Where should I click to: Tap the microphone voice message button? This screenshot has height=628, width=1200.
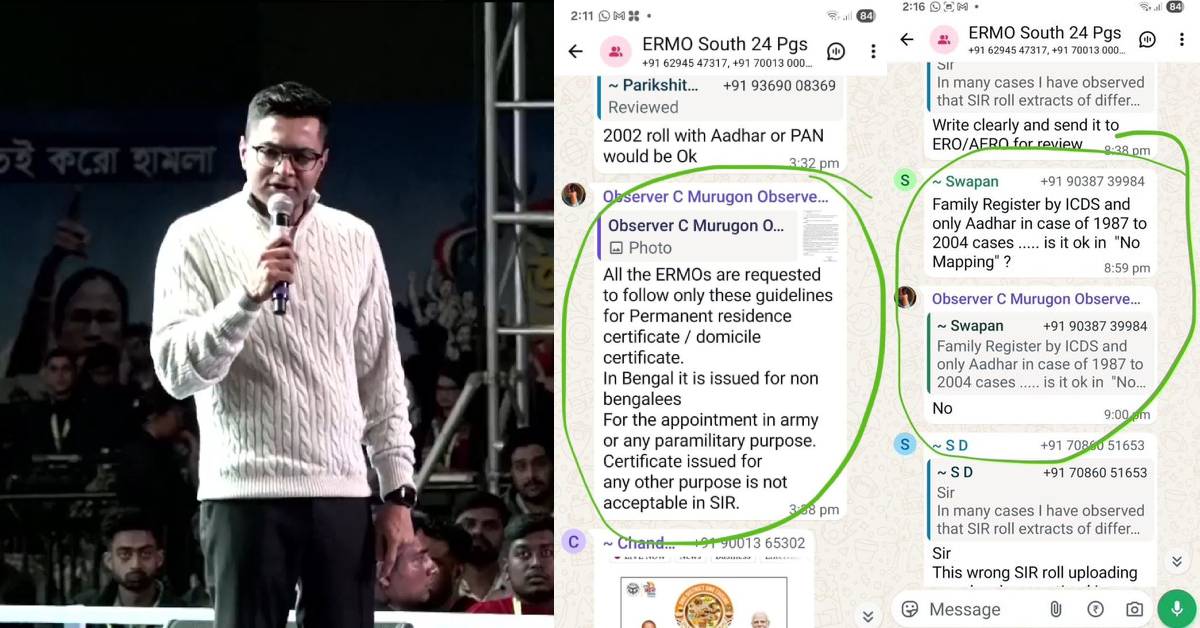(1177, 608)
